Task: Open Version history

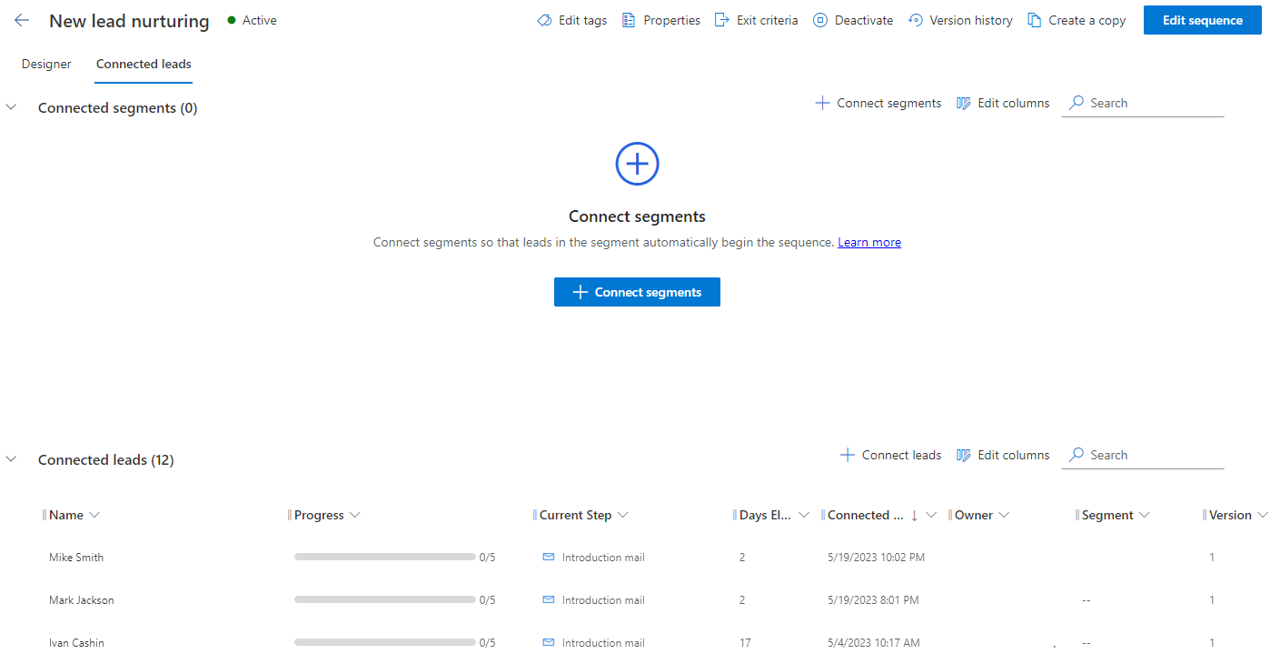Action: click(x=960, y=20)
